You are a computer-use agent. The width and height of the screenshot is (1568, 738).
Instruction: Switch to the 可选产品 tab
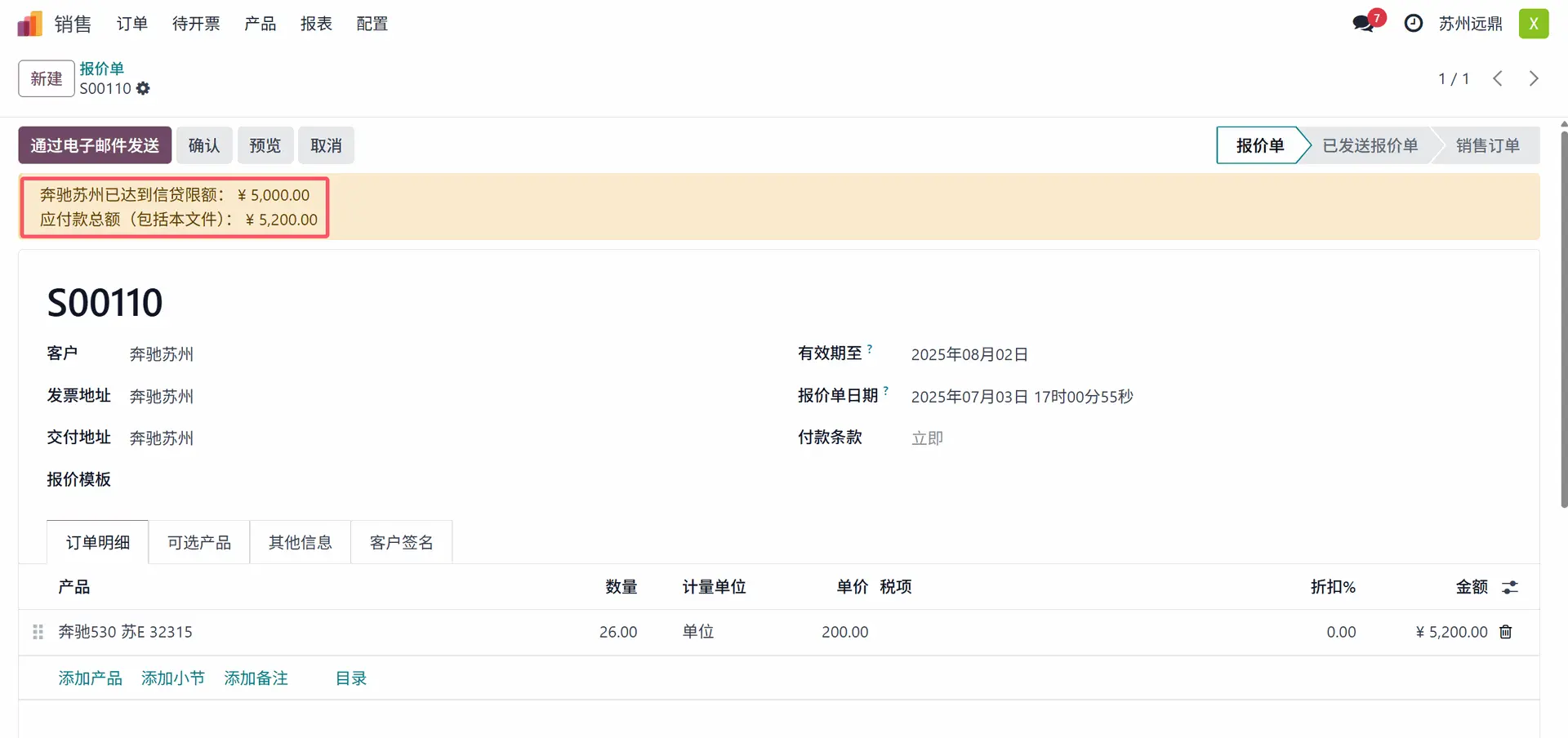tap(199, 542)
